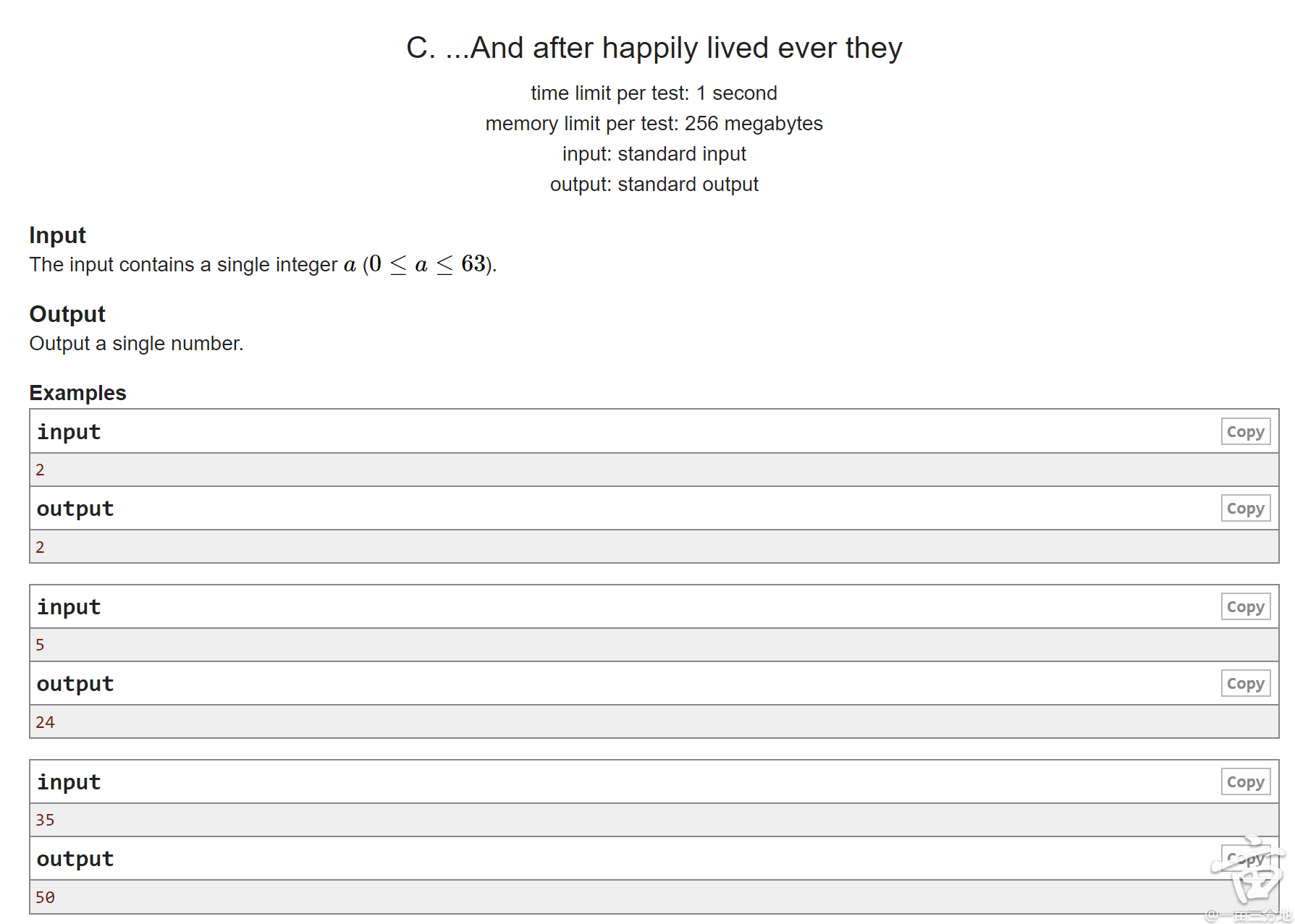Click the first output value 2
Viewport: 1295px width, 924px height.
[41, 548]
